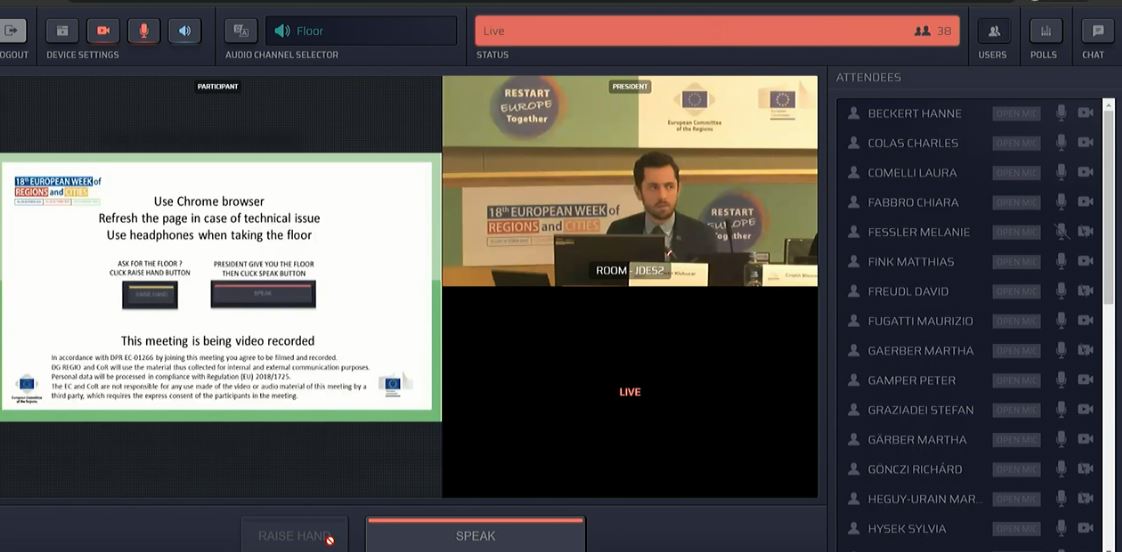Click microphone icon for Fink Matthias

(x=1061, y=261)
